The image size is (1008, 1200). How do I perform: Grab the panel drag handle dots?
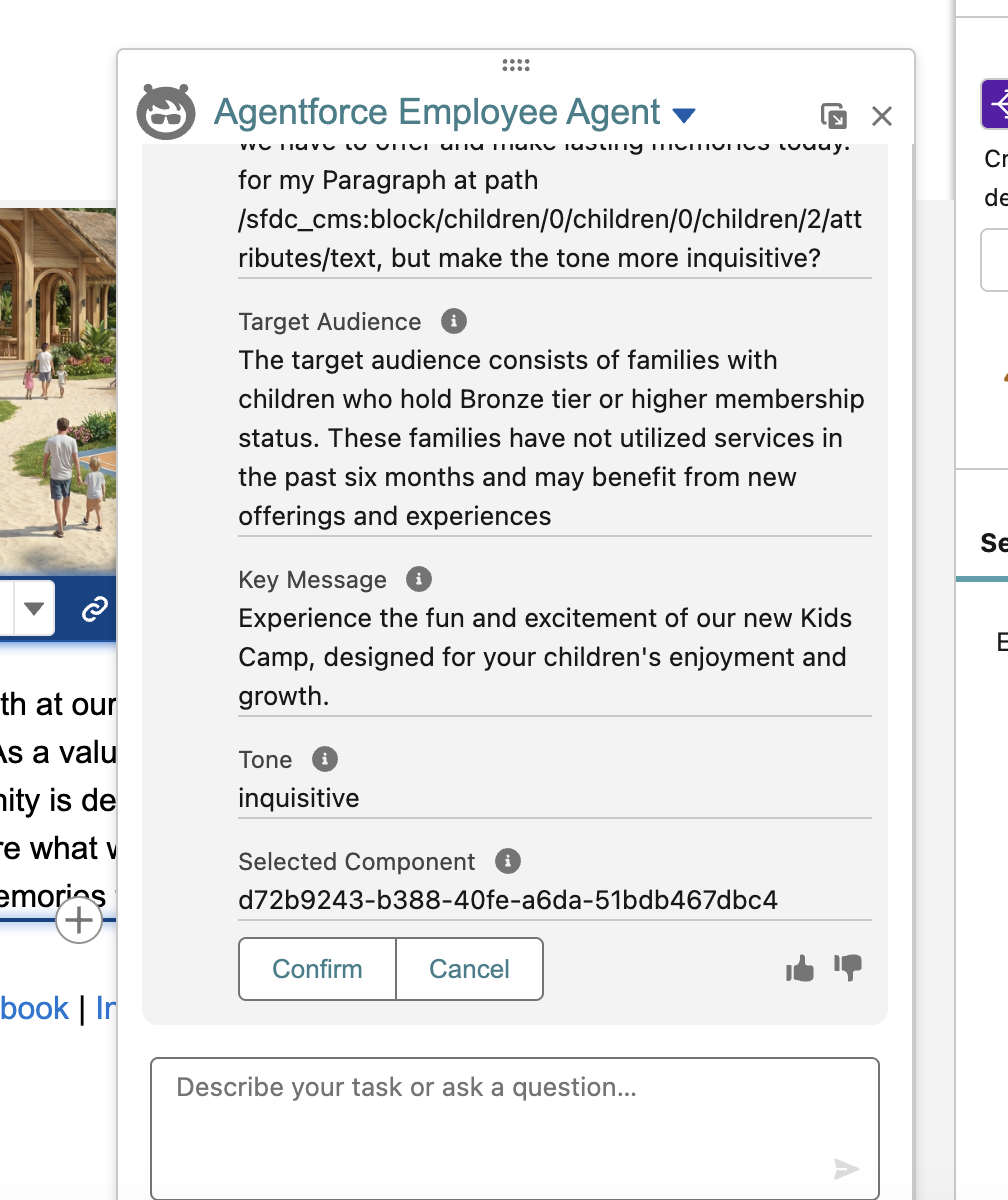(x=515, y=66)
